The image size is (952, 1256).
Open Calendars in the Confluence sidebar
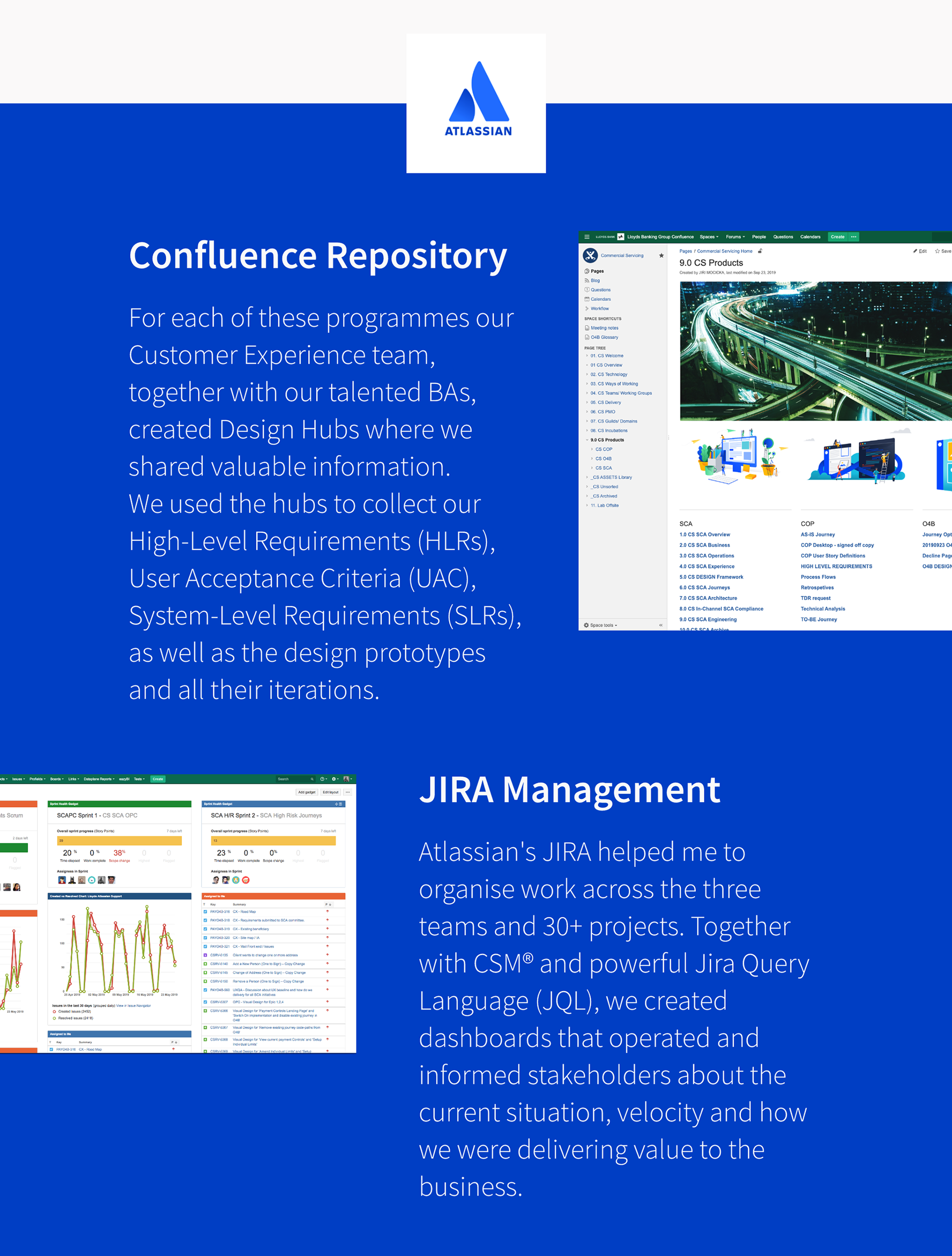[598, 299]
